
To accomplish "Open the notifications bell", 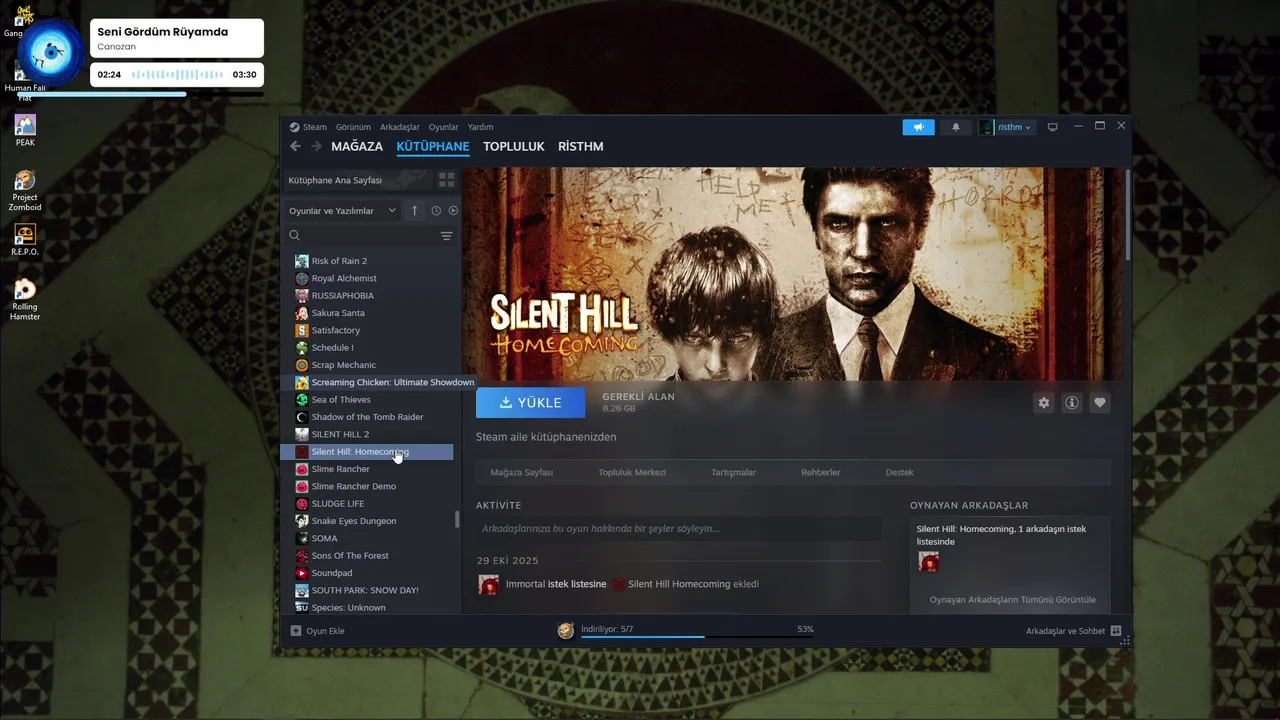I will (x=955, y=127).
